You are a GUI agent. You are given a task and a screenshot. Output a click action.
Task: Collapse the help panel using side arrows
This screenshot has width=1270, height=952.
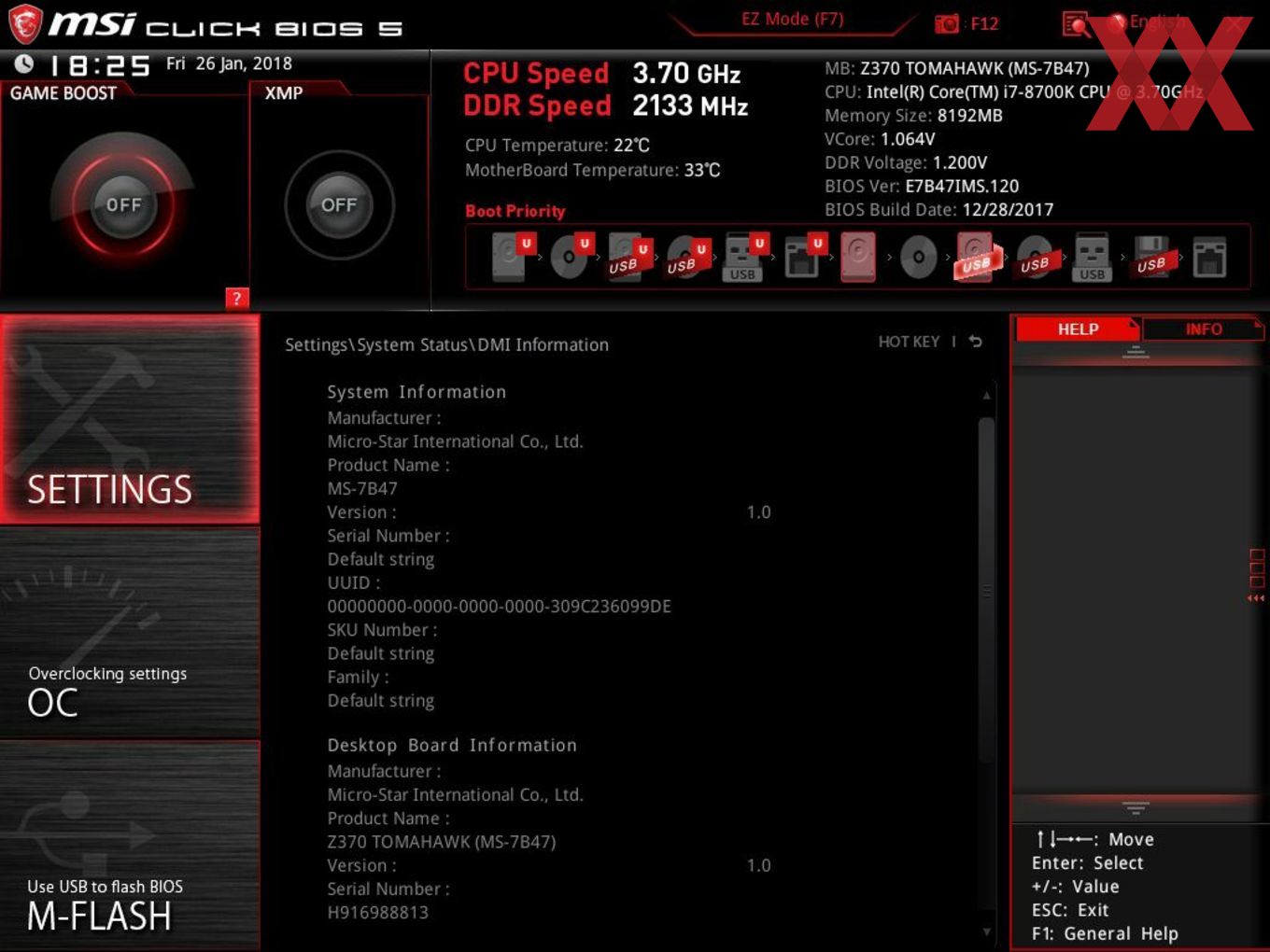1257,598
